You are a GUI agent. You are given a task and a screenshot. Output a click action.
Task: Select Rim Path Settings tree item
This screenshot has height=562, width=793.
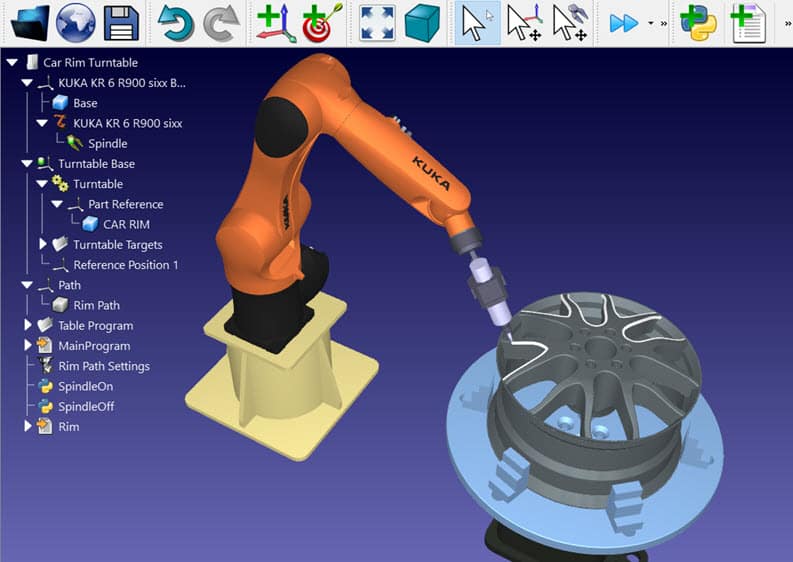(103, 366)
